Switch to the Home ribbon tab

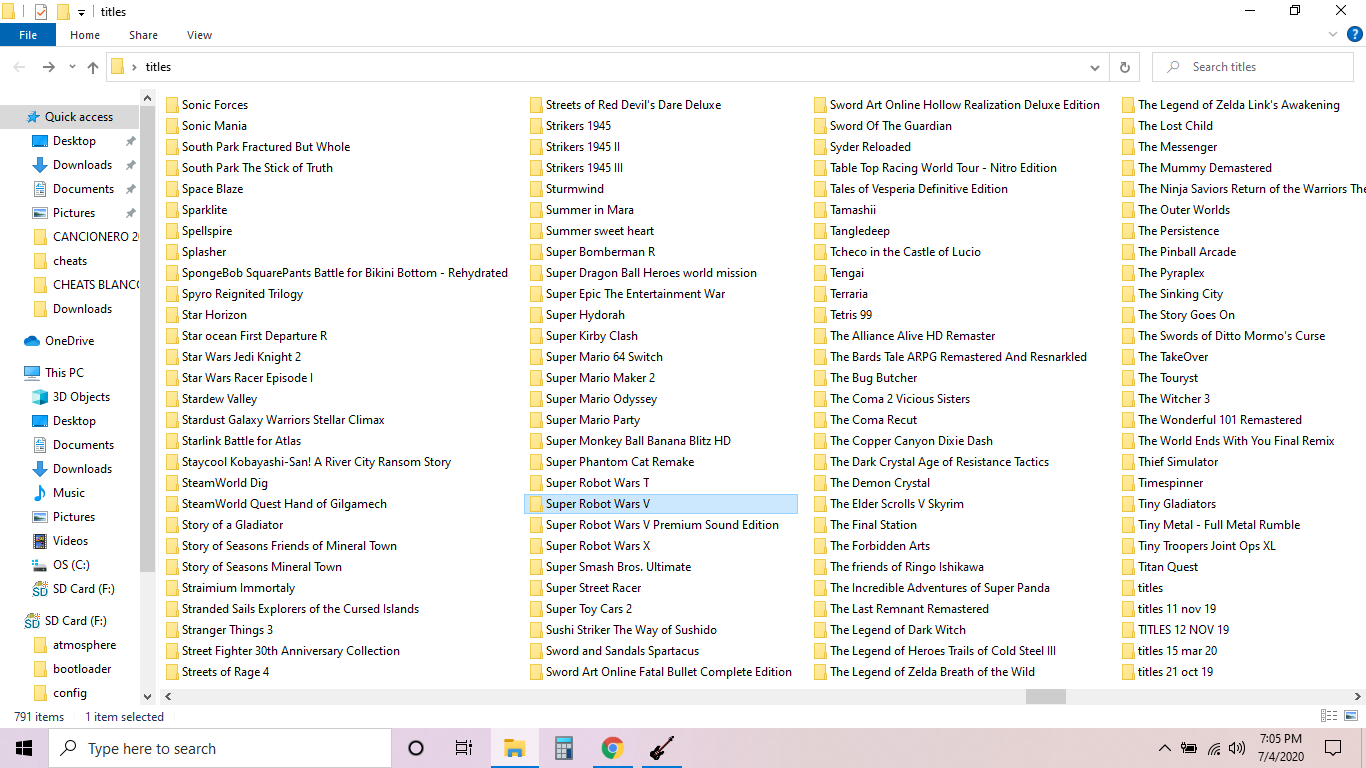pyautogui.click(x=85, y=35)
